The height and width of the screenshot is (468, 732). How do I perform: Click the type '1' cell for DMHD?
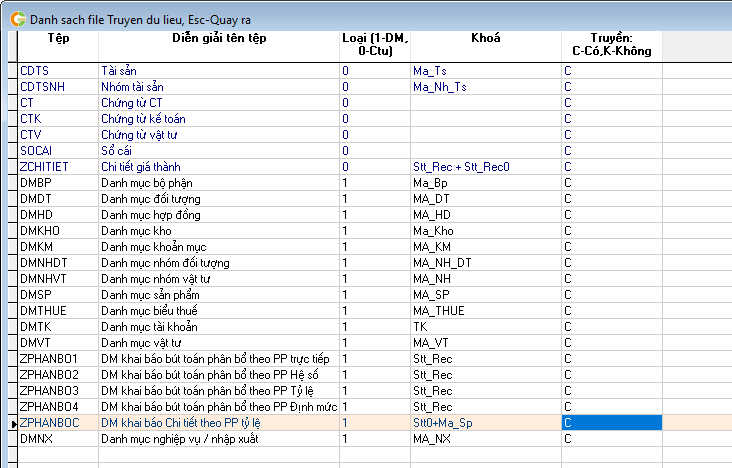[x=375, y=214]
